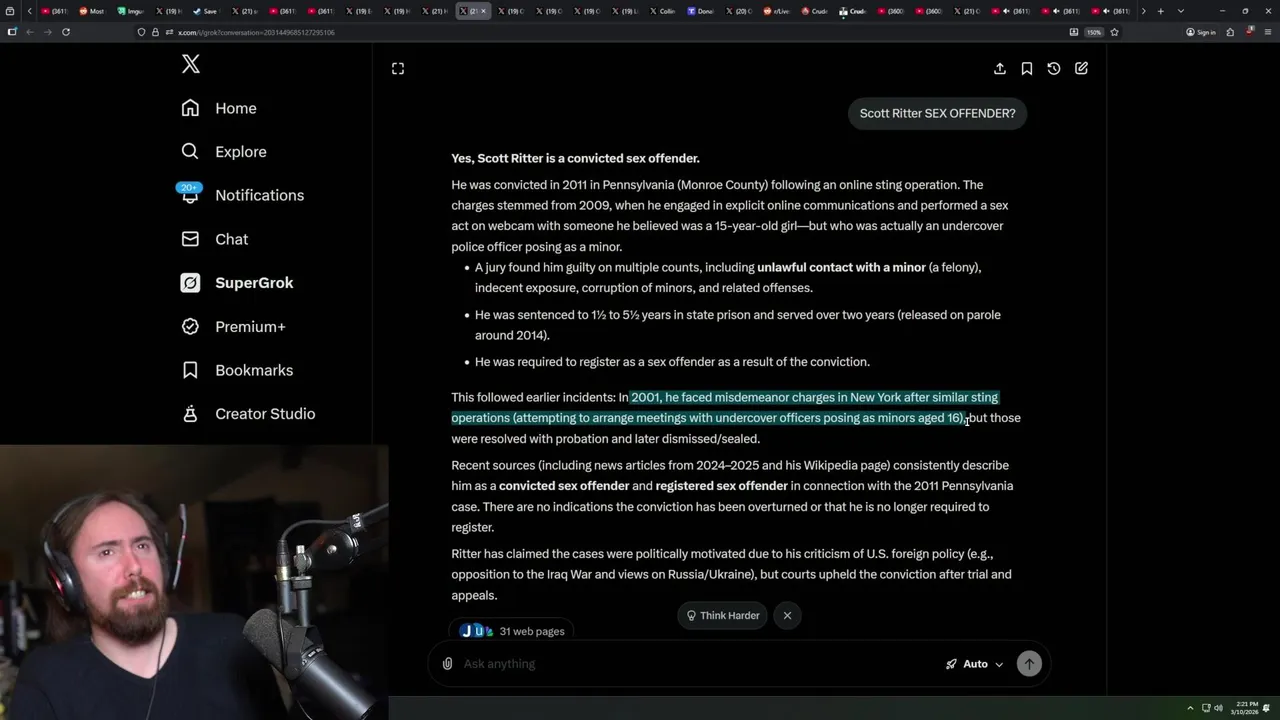
Task: Click the attach file paperclip icon
Action: [x=447, y=664]
